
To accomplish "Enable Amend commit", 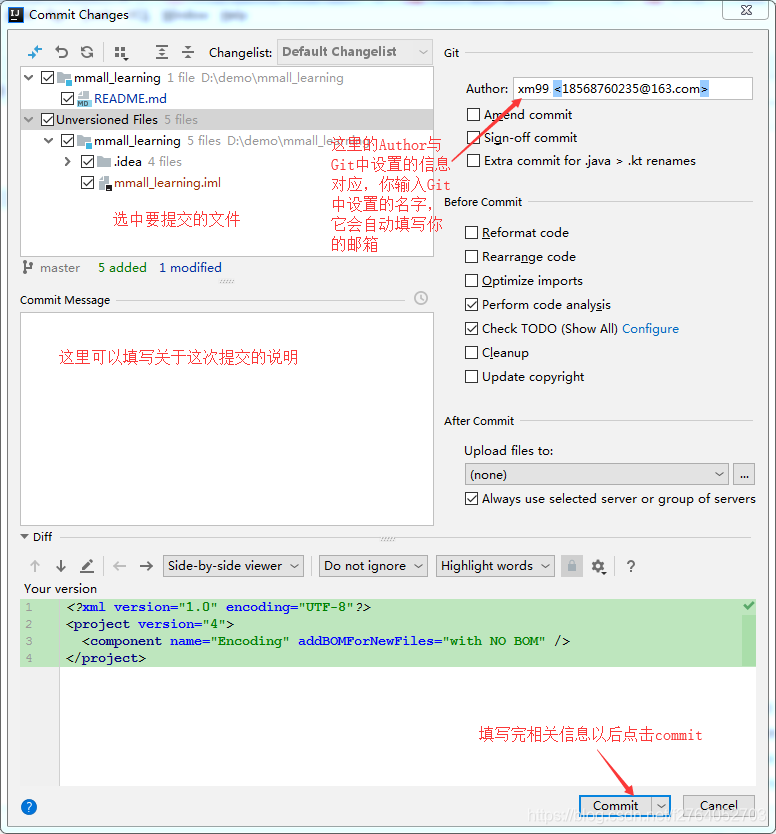I will pos(473,114).
